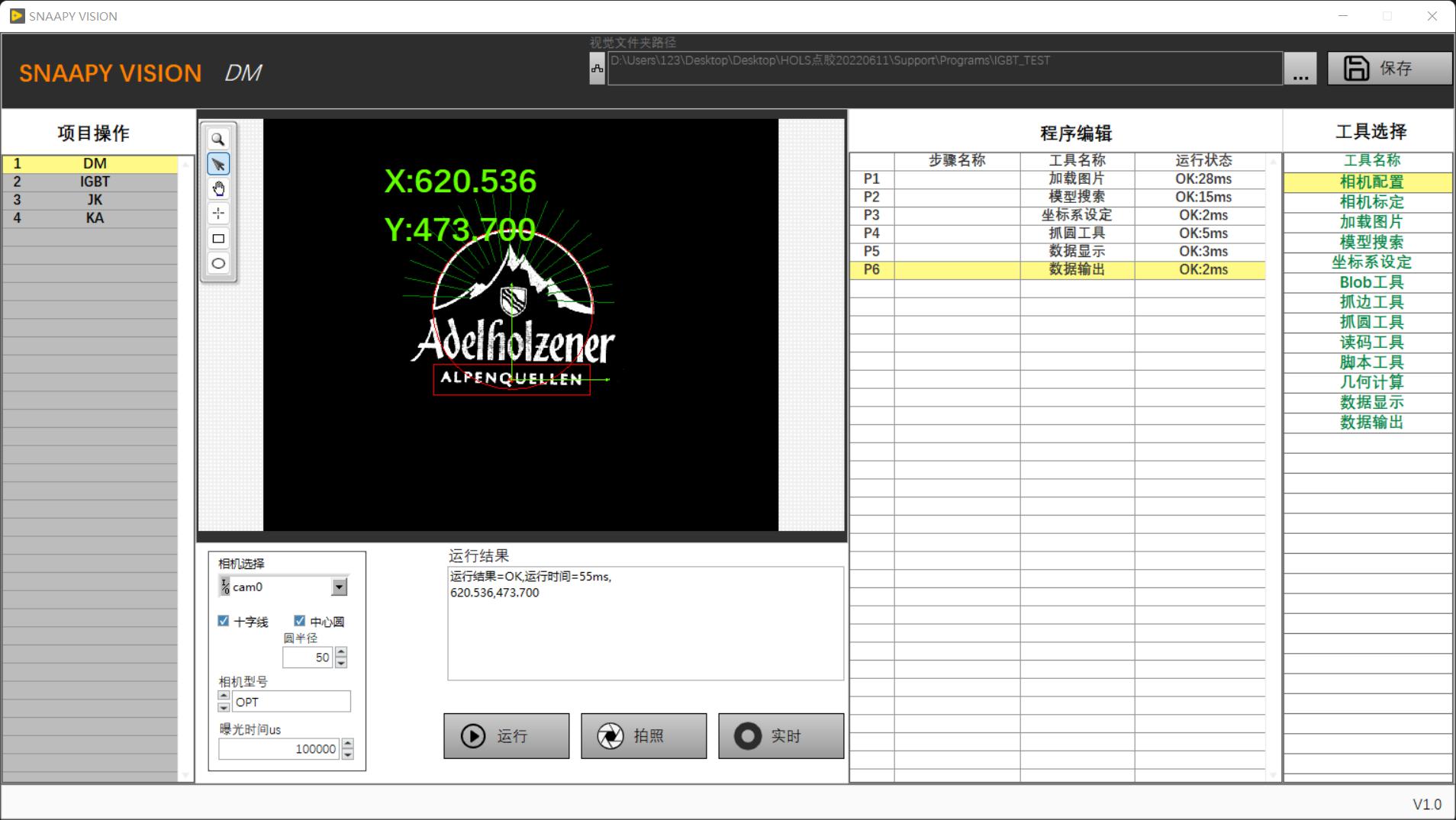Viewport: 1456px width, 820px height.
Task: Click the 保存 save button
Action: pyautogui.click(x=1390, y=68)
